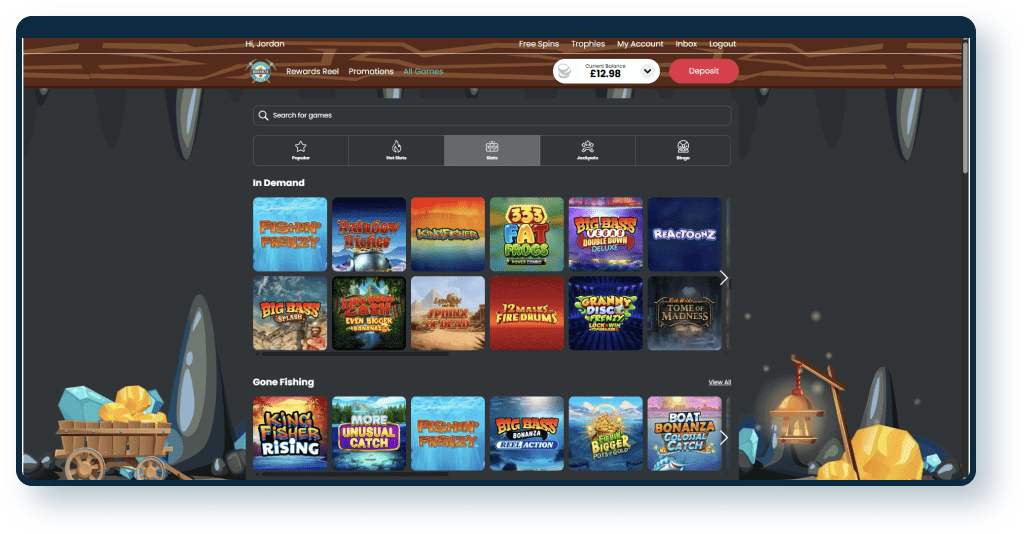Launch the Reactoonz game thumbnail
Image resolution: width=1024 pixels, height=534 pixels.
(x=684, y=234)
